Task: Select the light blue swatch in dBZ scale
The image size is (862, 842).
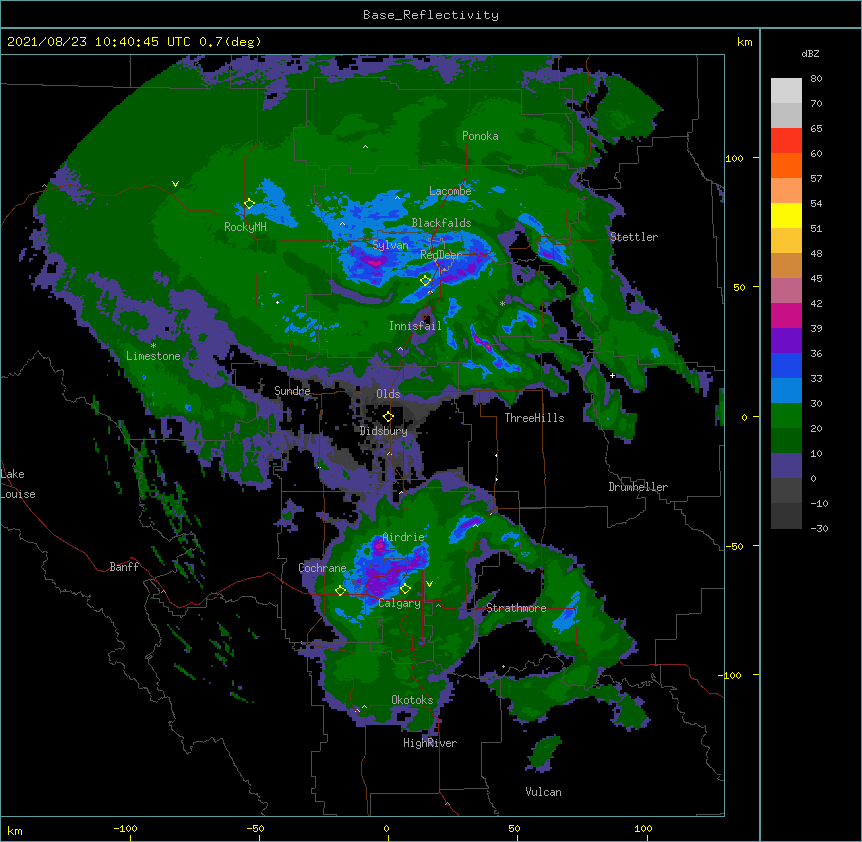Action: tap(786, 391)
